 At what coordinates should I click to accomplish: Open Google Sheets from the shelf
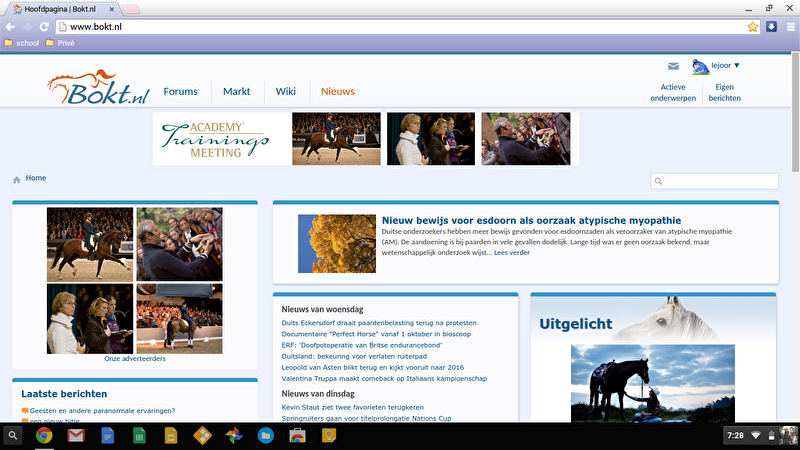click(x=139, y=436)
